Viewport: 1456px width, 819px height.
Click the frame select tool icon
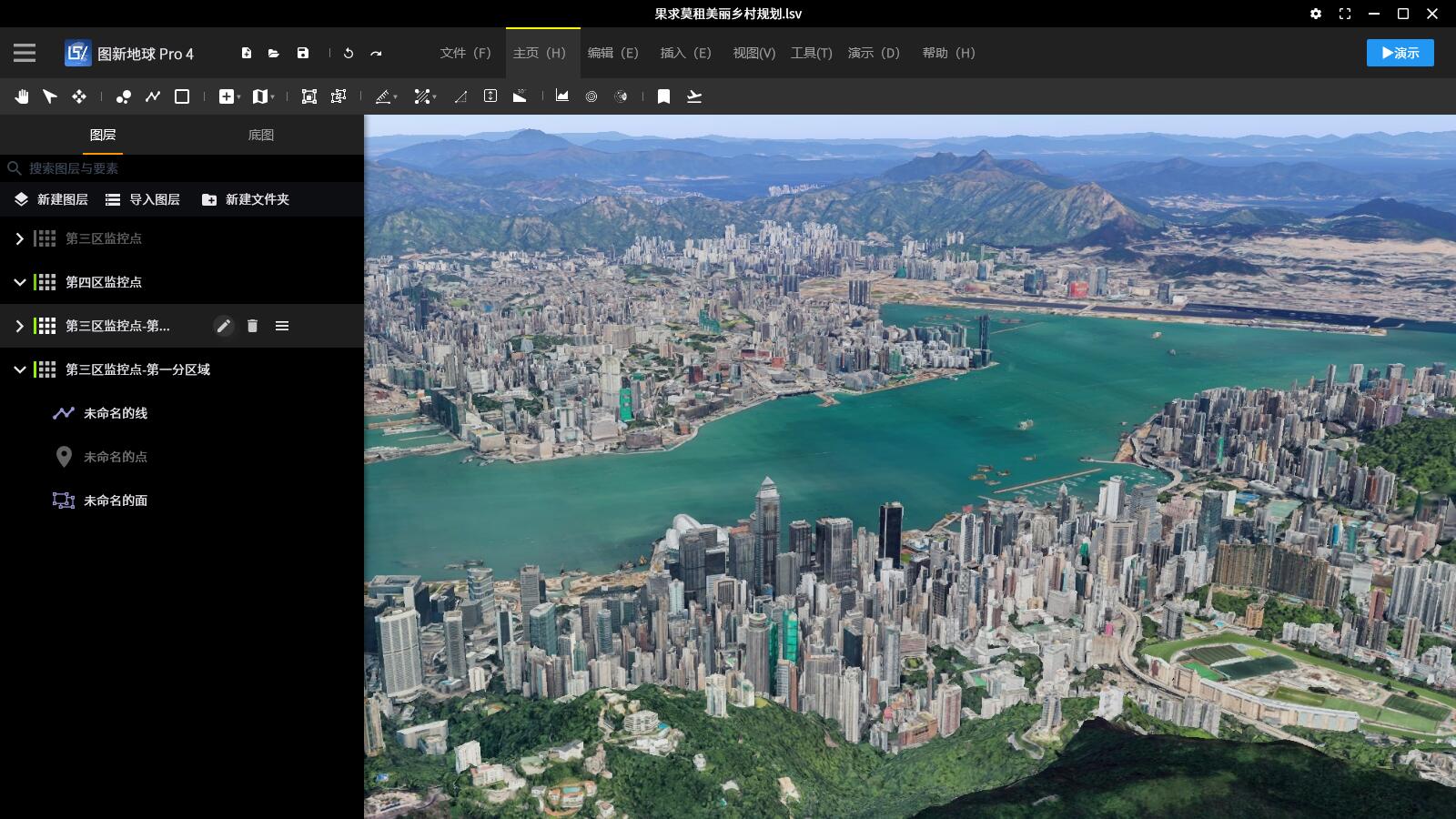pos(309,96)
